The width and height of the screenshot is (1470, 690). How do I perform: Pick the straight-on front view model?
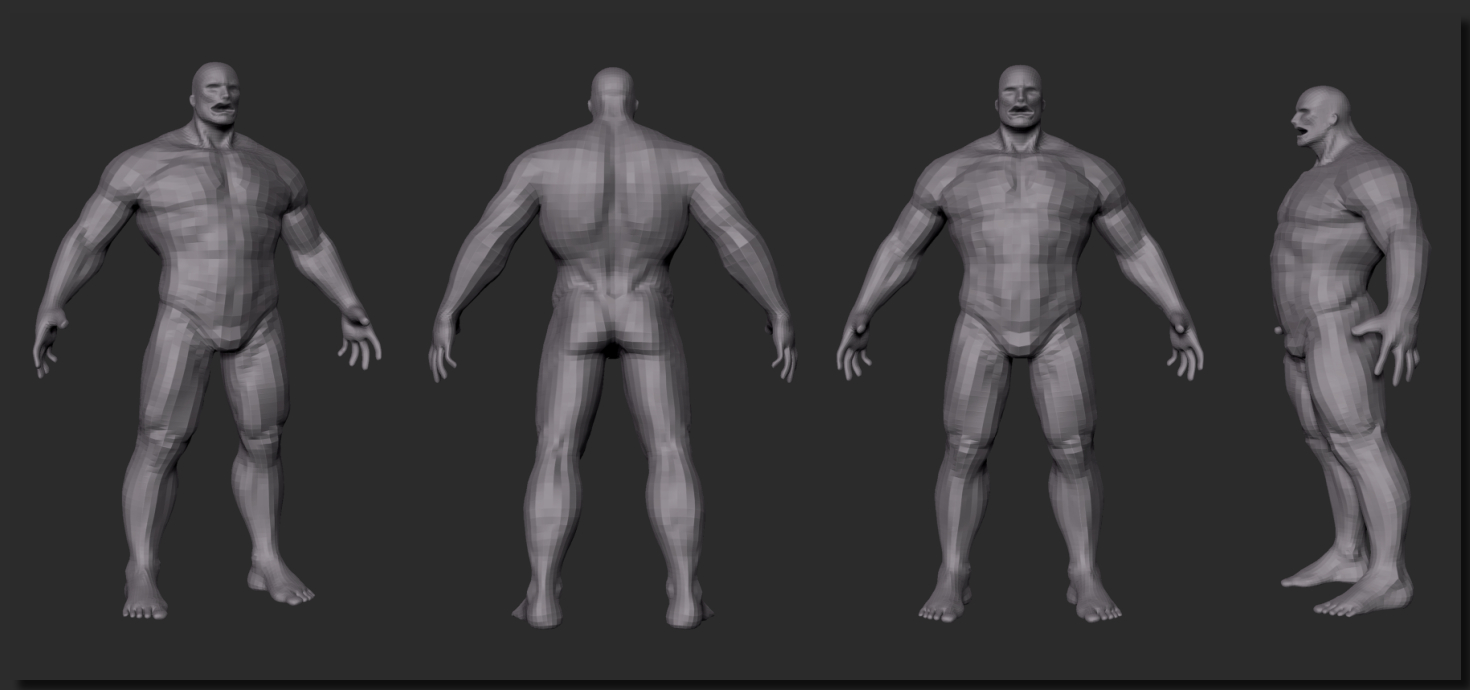point(1020,343)
